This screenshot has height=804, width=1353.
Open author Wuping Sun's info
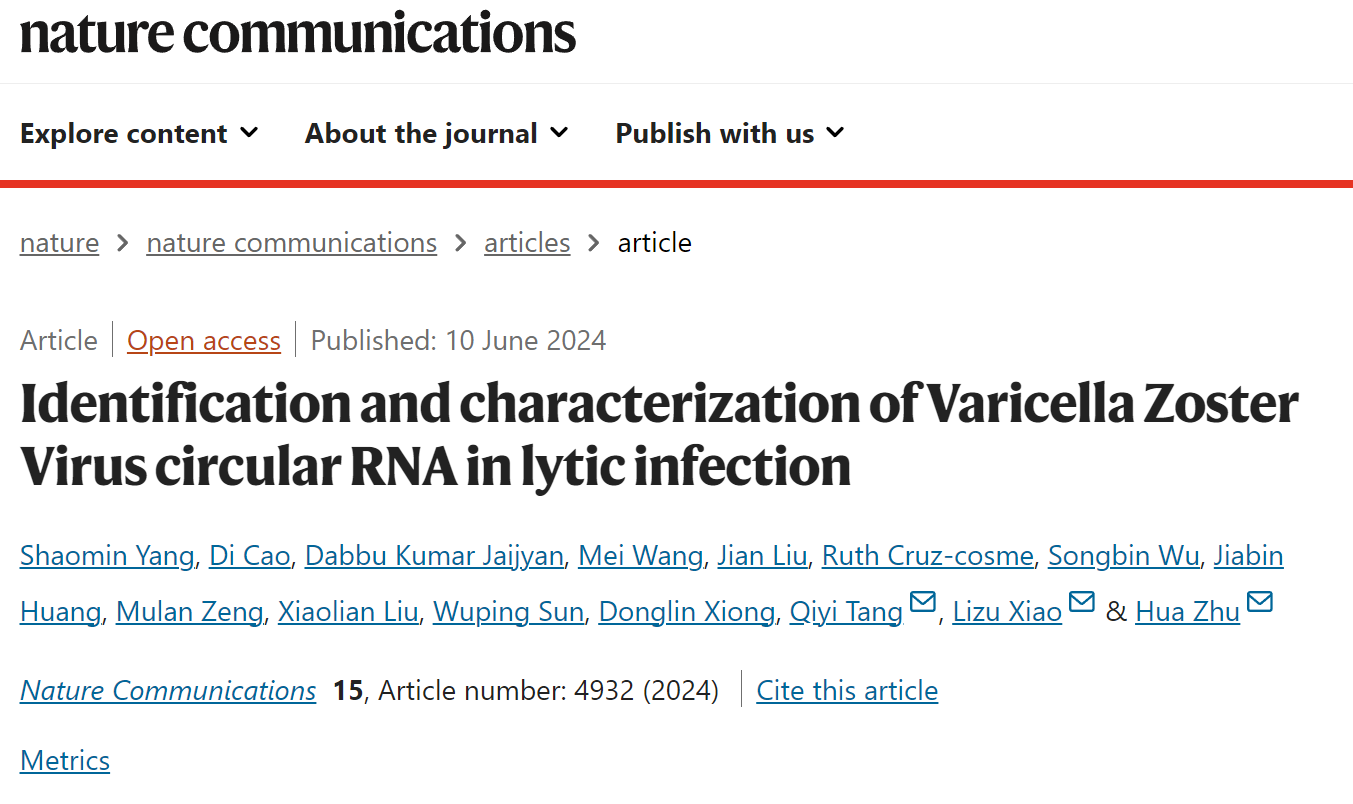[508, 612]
